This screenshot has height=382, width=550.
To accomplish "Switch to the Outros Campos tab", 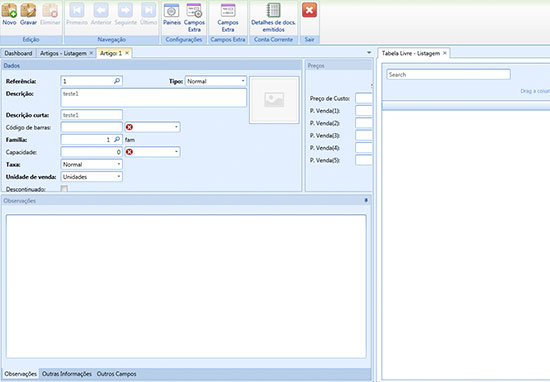I will (116, 374).
